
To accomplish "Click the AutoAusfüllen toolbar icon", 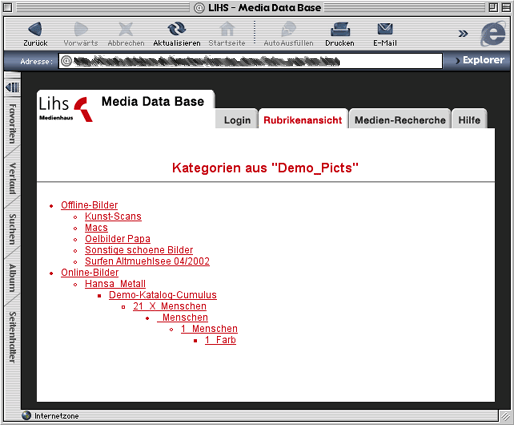I will [288, 29].
